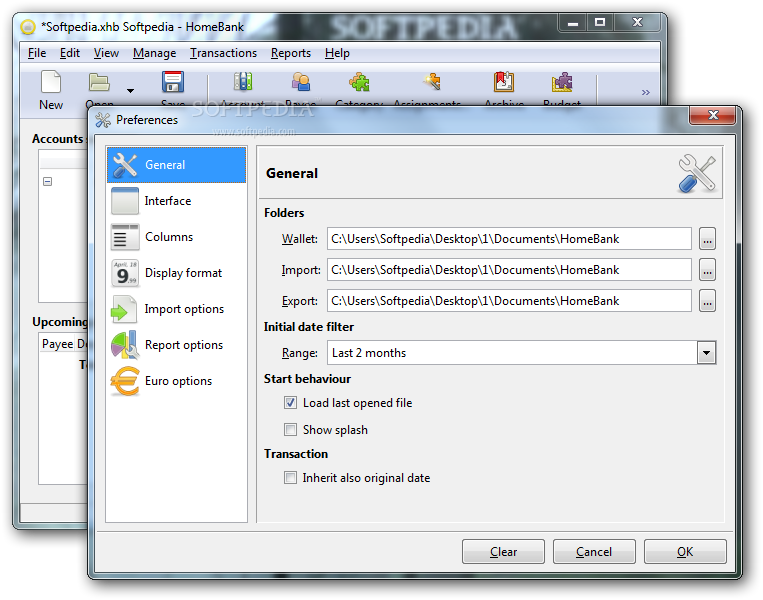763x600 pixels.
Task: Expand the Open button dropdown arrow
Action: point(130,91)
